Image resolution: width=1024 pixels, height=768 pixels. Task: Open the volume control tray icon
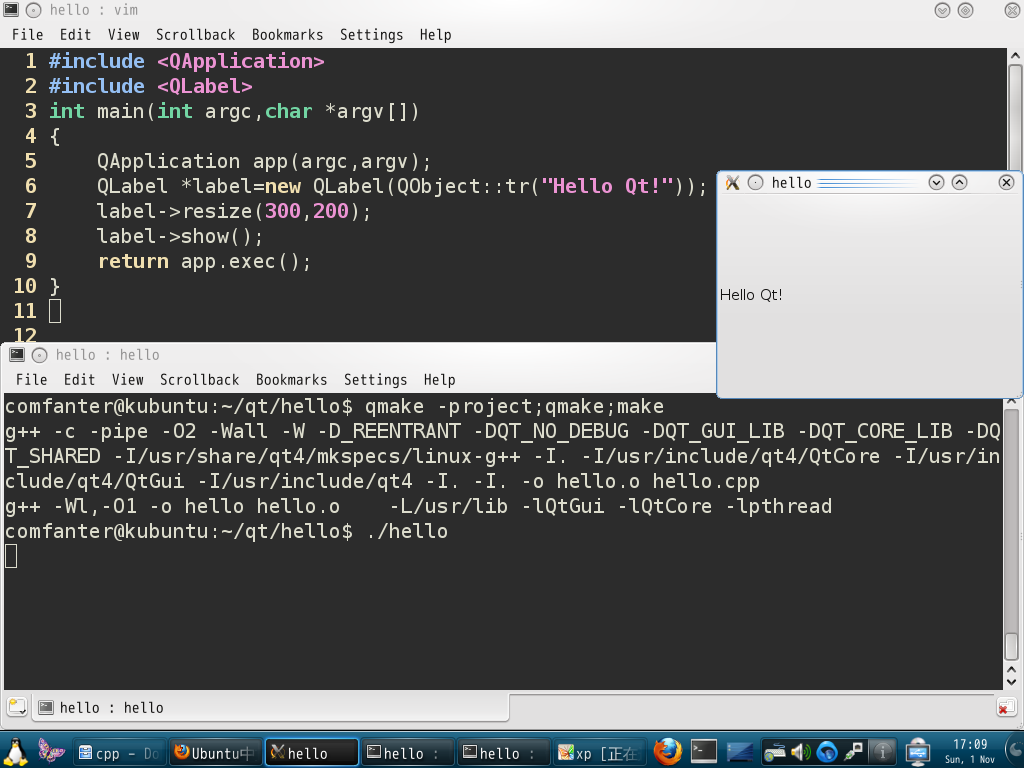click(801, 753)
